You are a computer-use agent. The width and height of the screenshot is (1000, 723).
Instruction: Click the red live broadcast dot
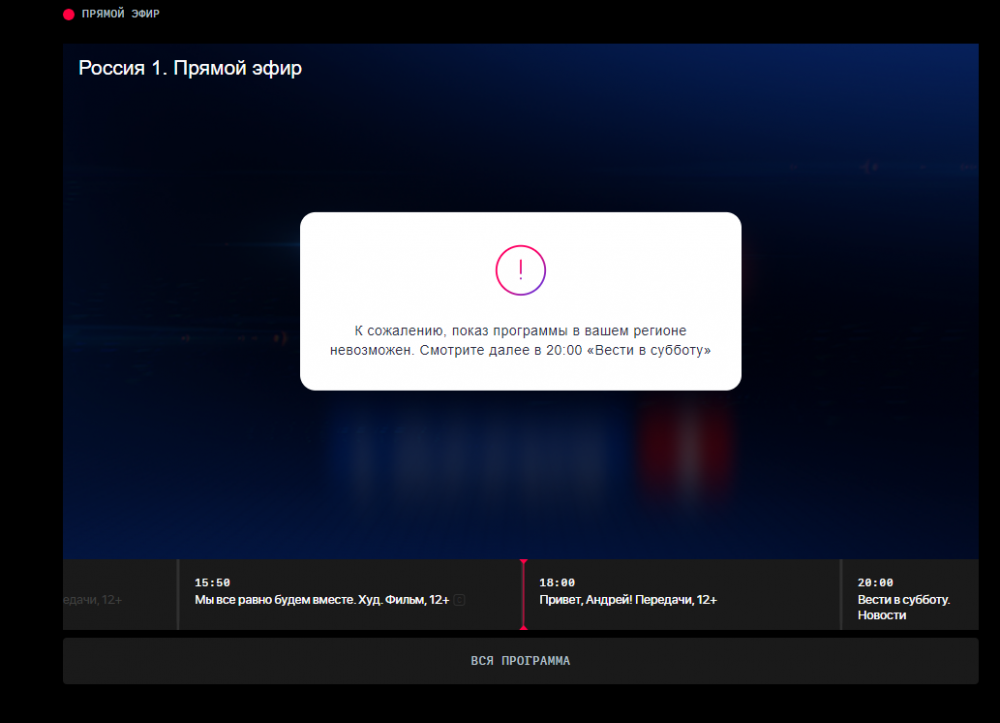tap(69, 14)
